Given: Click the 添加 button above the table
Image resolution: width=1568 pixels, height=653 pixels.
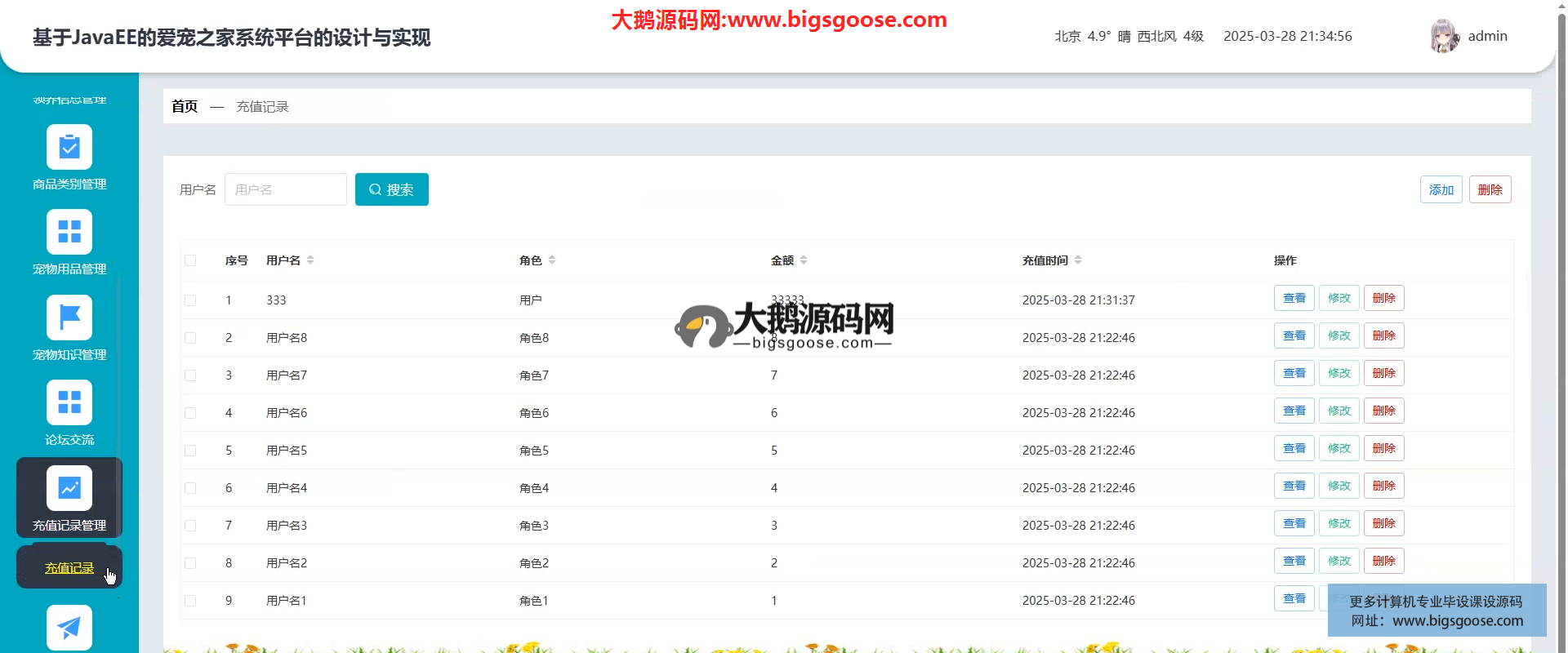Looking at the screenshot, I should pyautogui.click(x=1441, y=189).
